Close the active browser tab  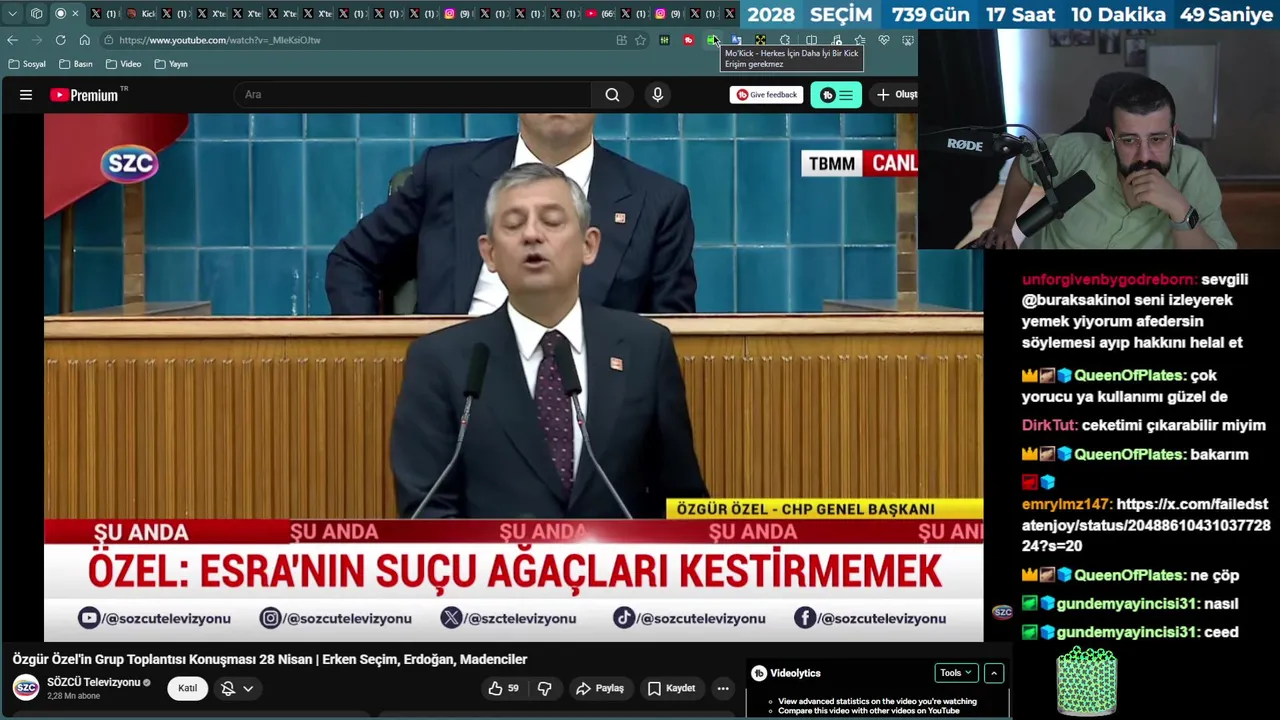point(75,14)
